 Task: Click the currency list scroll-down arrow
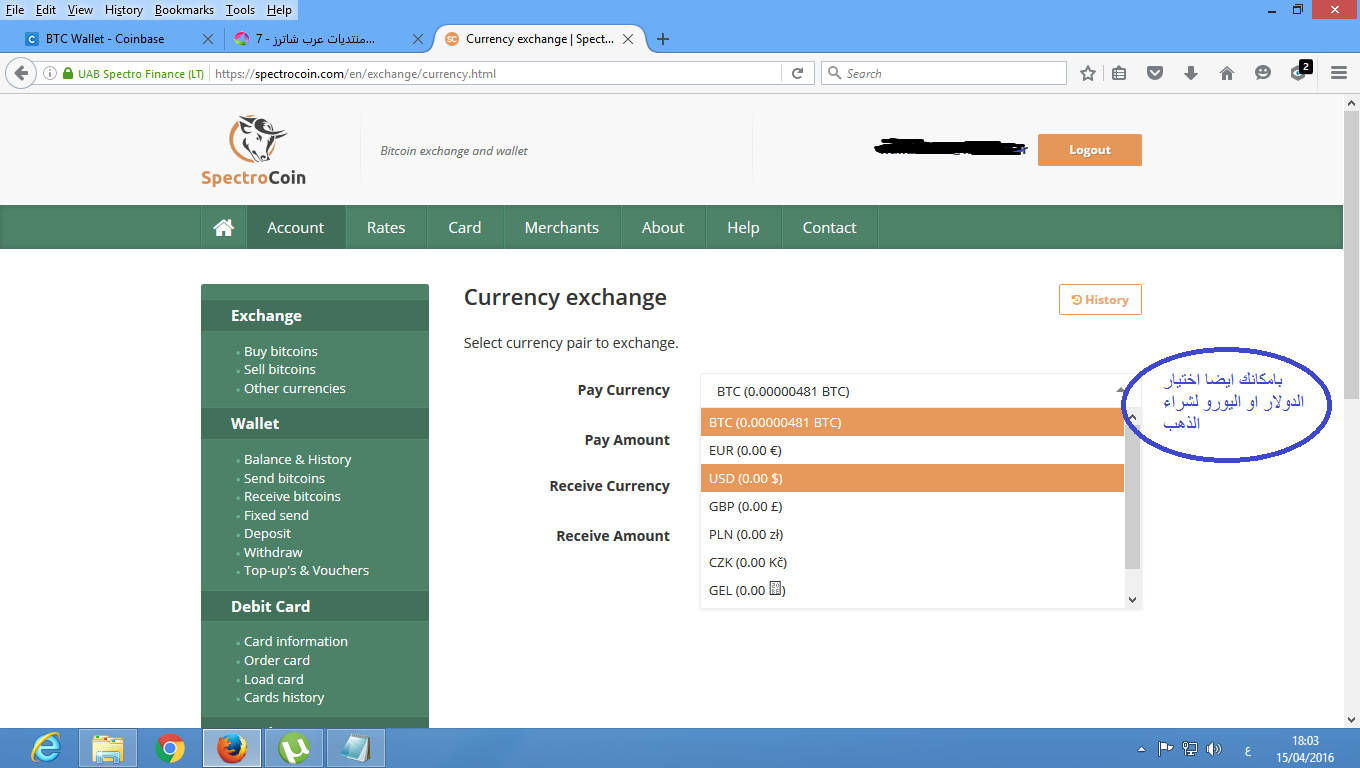pyautogui.click(x=1132, y=599)
